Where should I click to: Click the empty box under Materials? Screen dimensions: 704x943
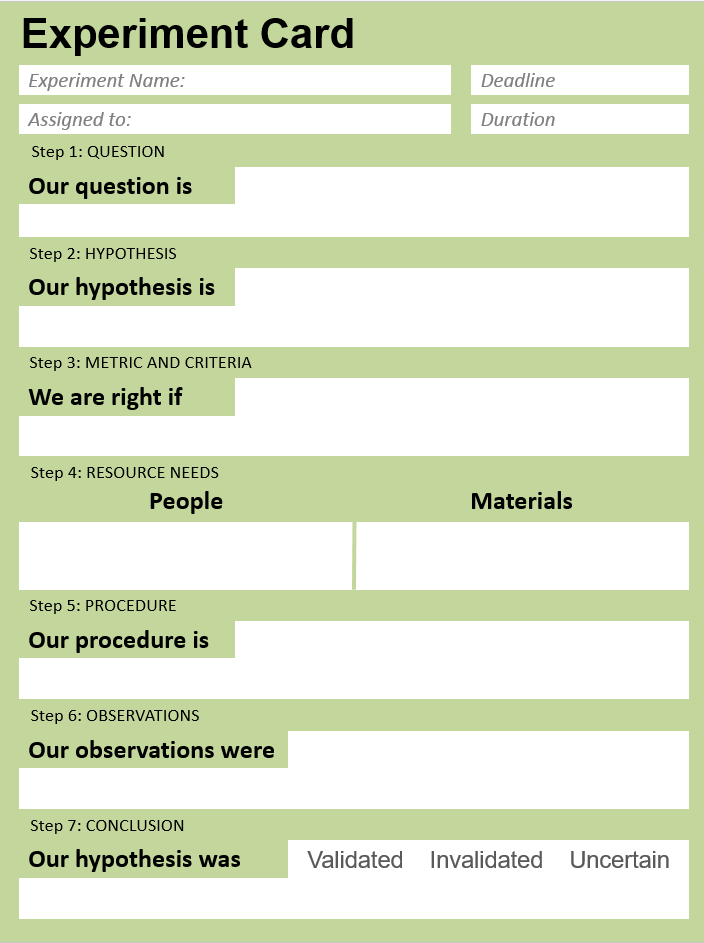[x=522, y=556]
